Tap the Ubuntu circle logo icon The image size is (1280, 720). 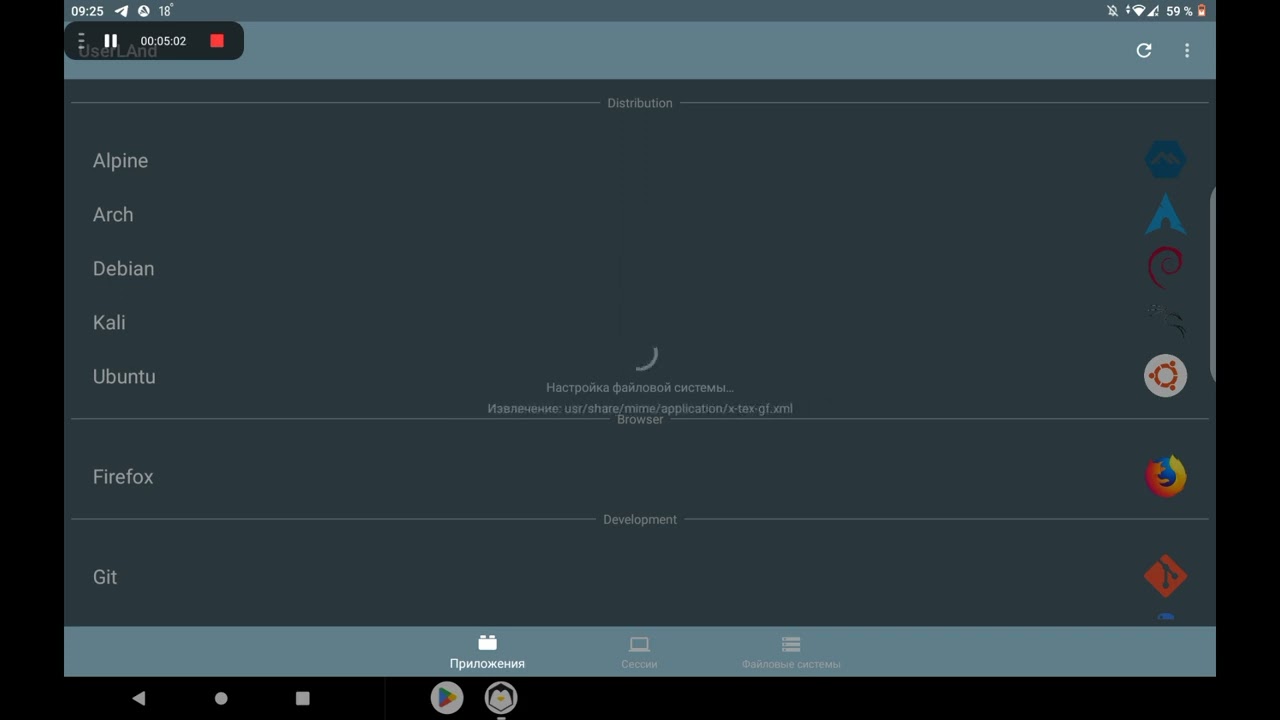tap(1165, 376)
